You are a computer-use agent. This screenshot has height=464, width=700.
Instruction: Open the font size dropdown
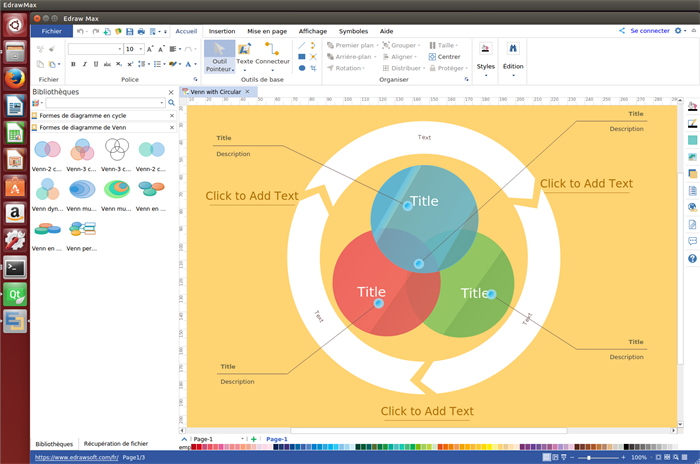(141, 48)
